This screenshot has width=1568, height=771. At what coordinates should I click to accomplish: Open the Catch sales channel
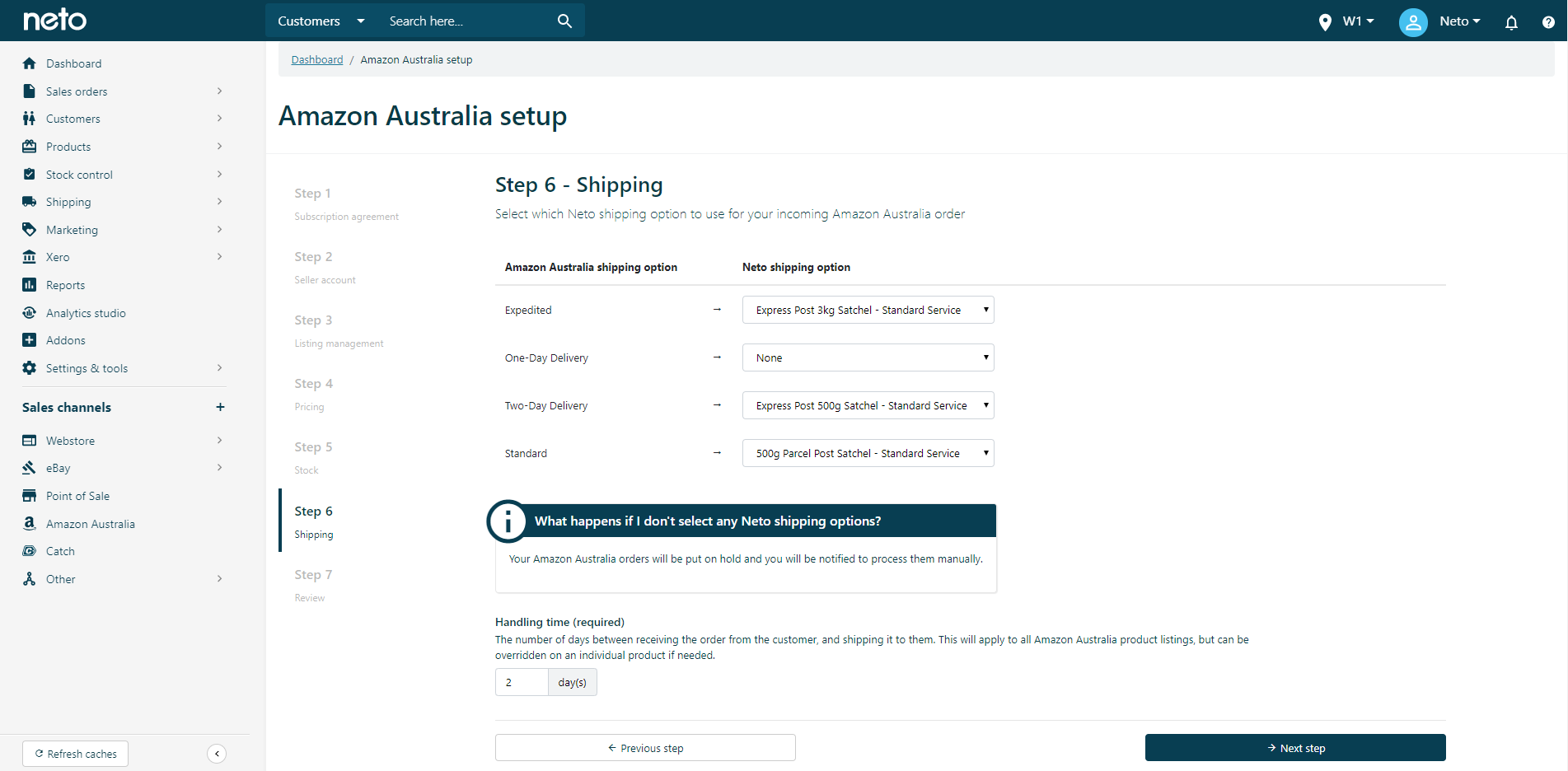60,551
